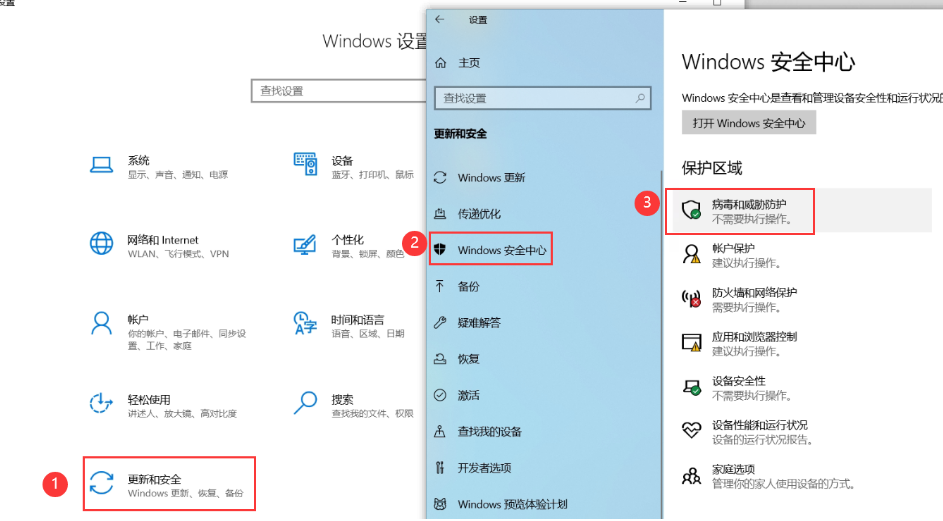Select Windows 更新 in the sidebar
The height and width of the screenshot is (521, 943).
pos(490,178)
